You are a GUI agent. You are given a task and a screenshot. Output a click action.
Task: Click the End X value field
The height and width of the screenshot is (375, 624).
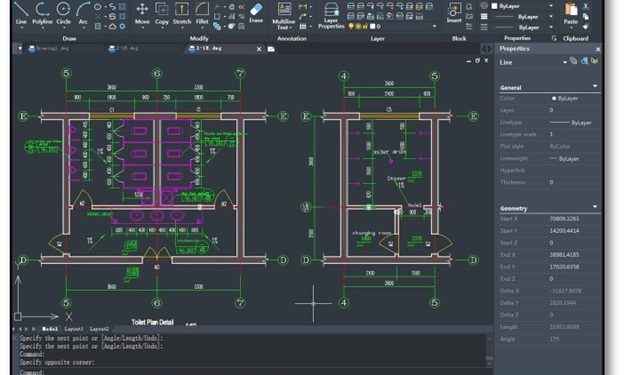(574, 255)
